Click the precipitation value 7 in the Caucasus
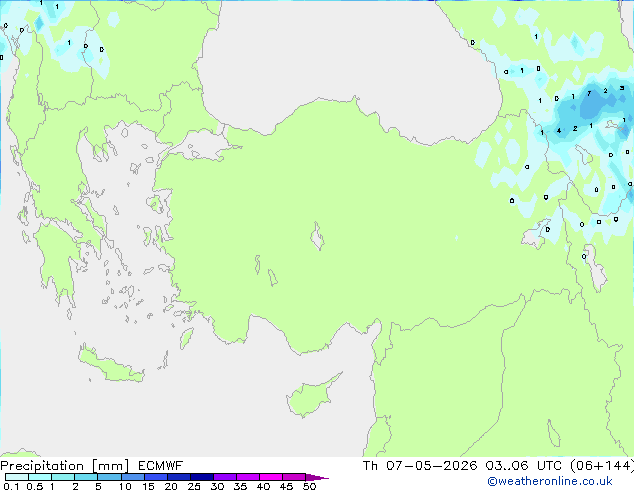Screen dimensions: 634x490 589,94
